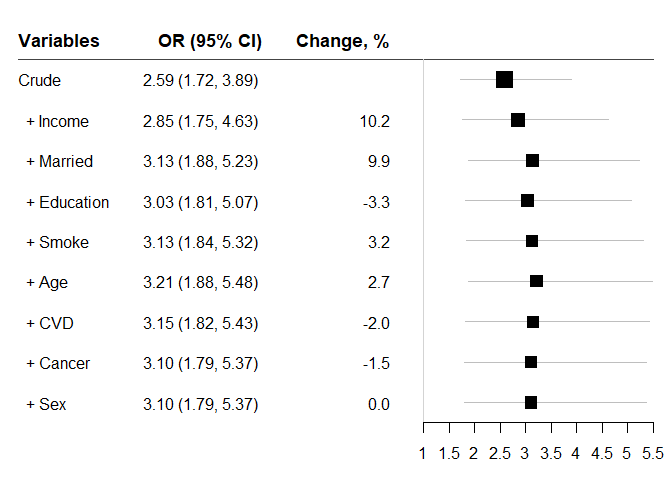Click the Married row's square marker

pyautogui.click(x=532, y=161)
